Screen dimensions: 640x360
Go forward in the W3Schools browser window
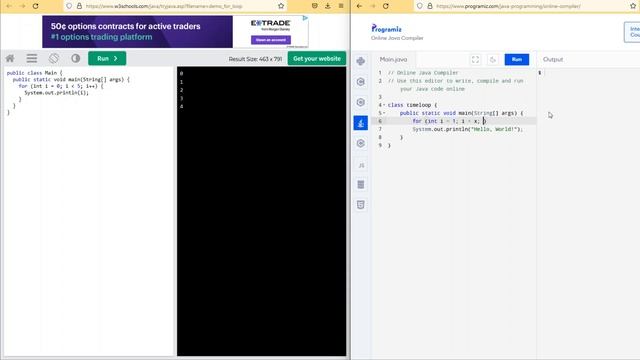(22, 6)
